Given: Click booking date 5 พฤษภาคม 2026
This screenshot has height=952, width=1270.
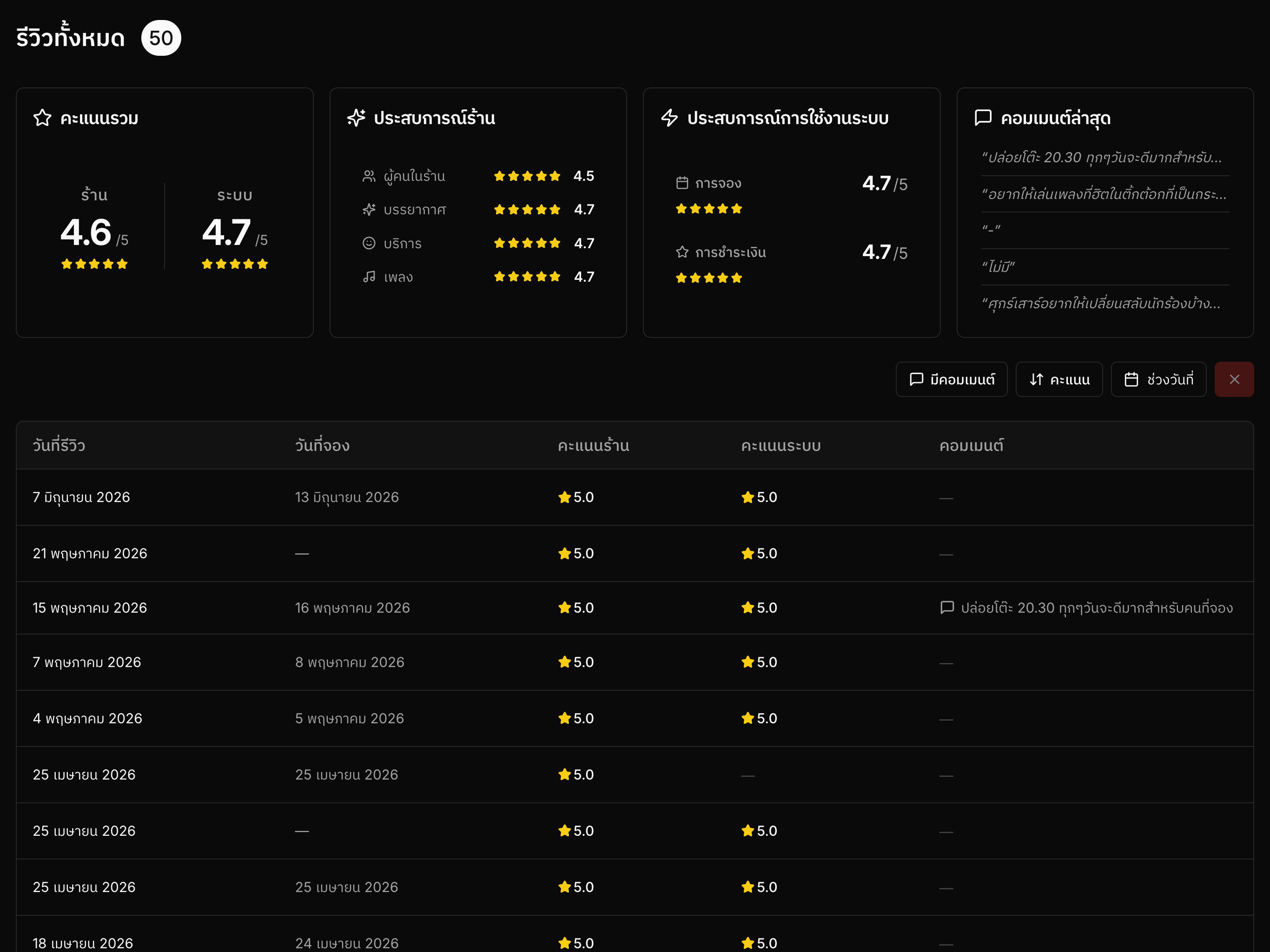Looking at the screenshot, I should (x=350, y=718).
